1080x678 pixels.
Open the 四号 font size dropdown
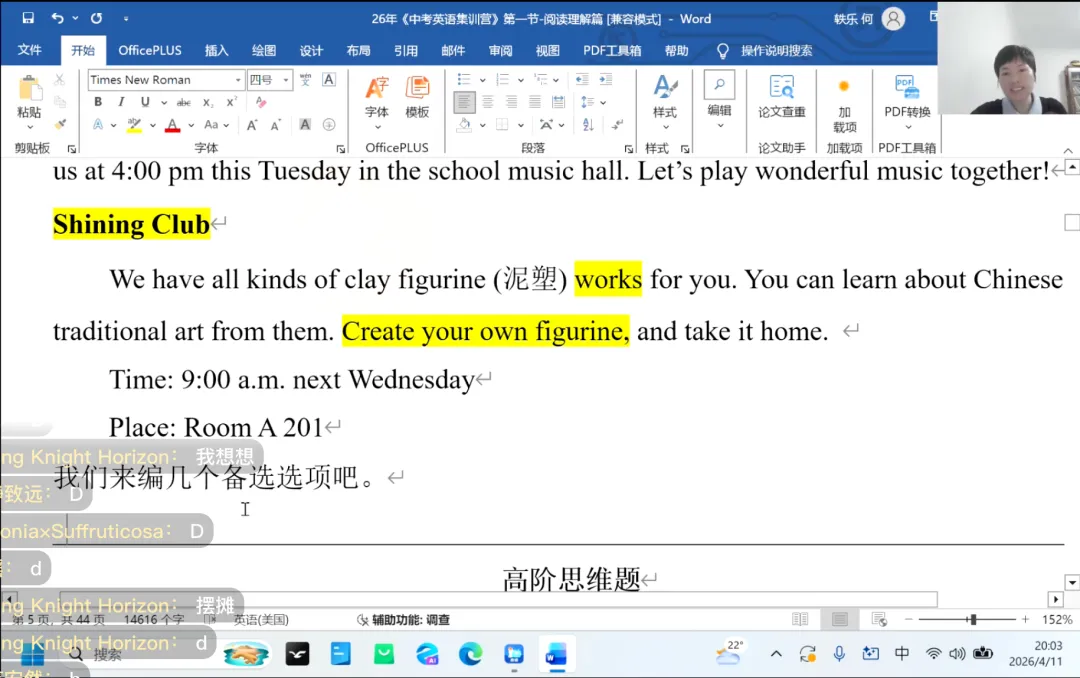[x=286, y=80]
